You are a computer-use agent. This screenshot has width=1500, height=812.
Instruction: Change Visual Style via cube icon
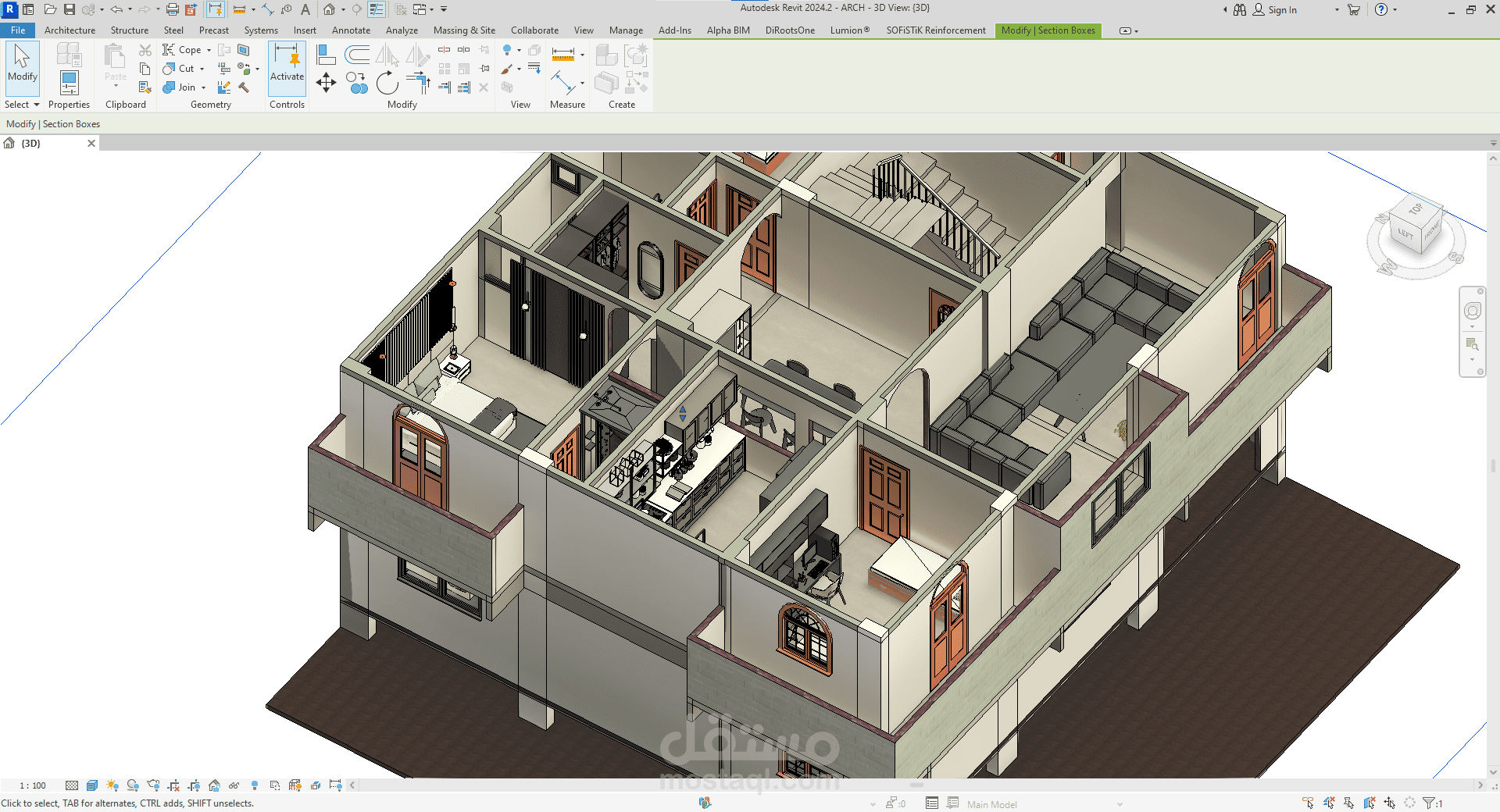[92, 785]
